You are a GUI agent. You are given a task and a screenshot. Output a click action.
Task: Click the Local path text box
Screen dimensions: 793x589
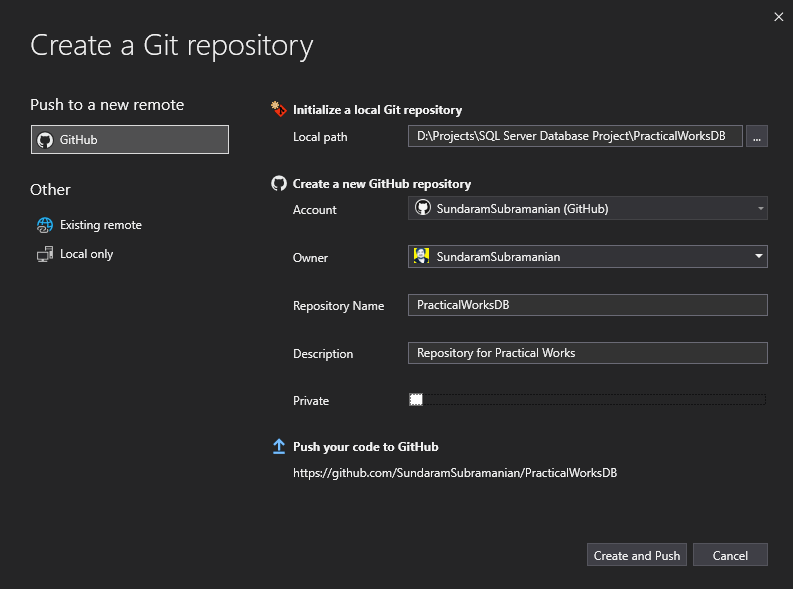click(x=575, y=136)
